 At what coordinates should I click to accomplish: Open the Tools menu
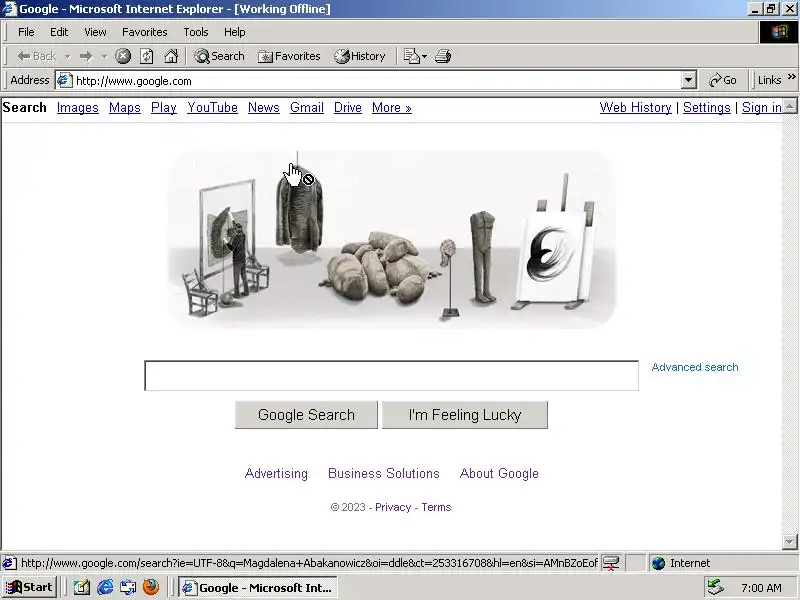(196, 32)
